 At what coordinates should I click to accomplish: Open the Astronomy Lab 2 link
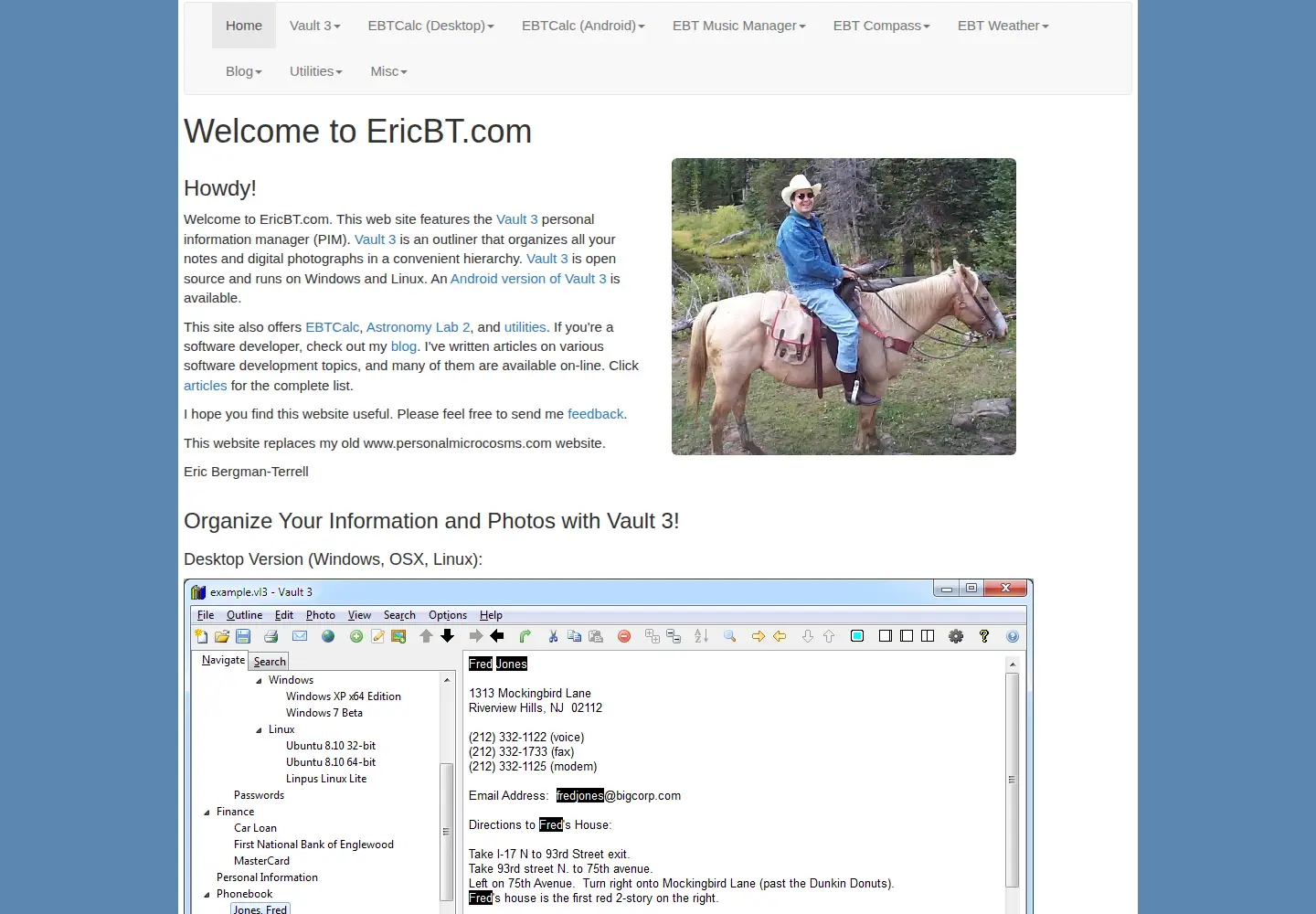(418, 327)
